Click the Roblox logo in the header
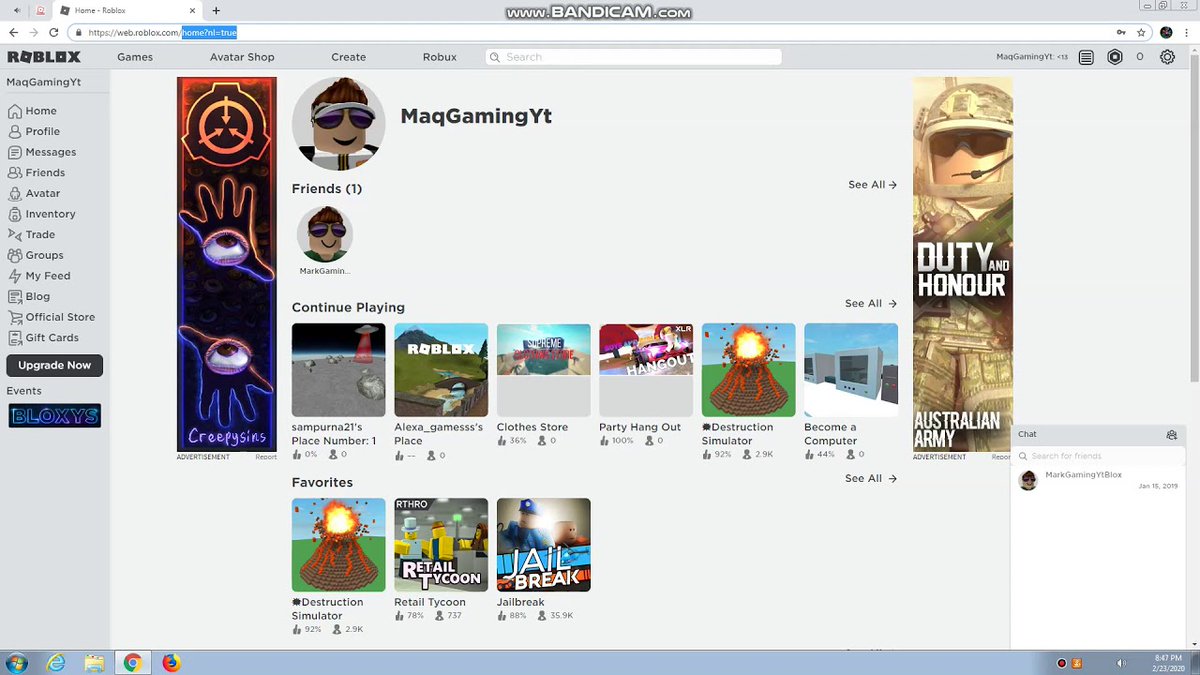Image resolution: width=1200 pixels, height=675 pixels. click(x=44, y=57)
